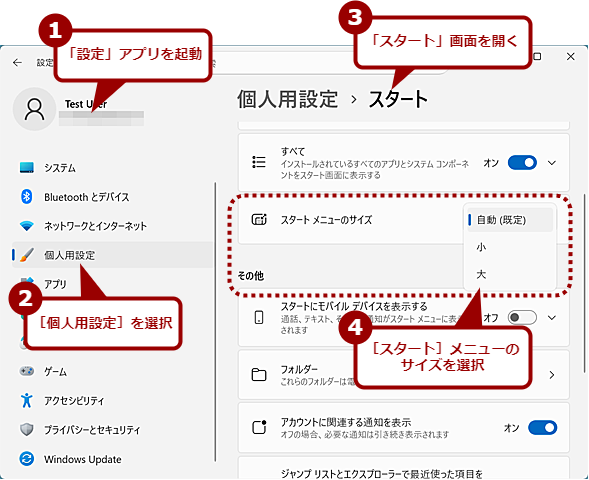Click the アクセシビリティ person icon
589x480 pixels.
(27, 400)
